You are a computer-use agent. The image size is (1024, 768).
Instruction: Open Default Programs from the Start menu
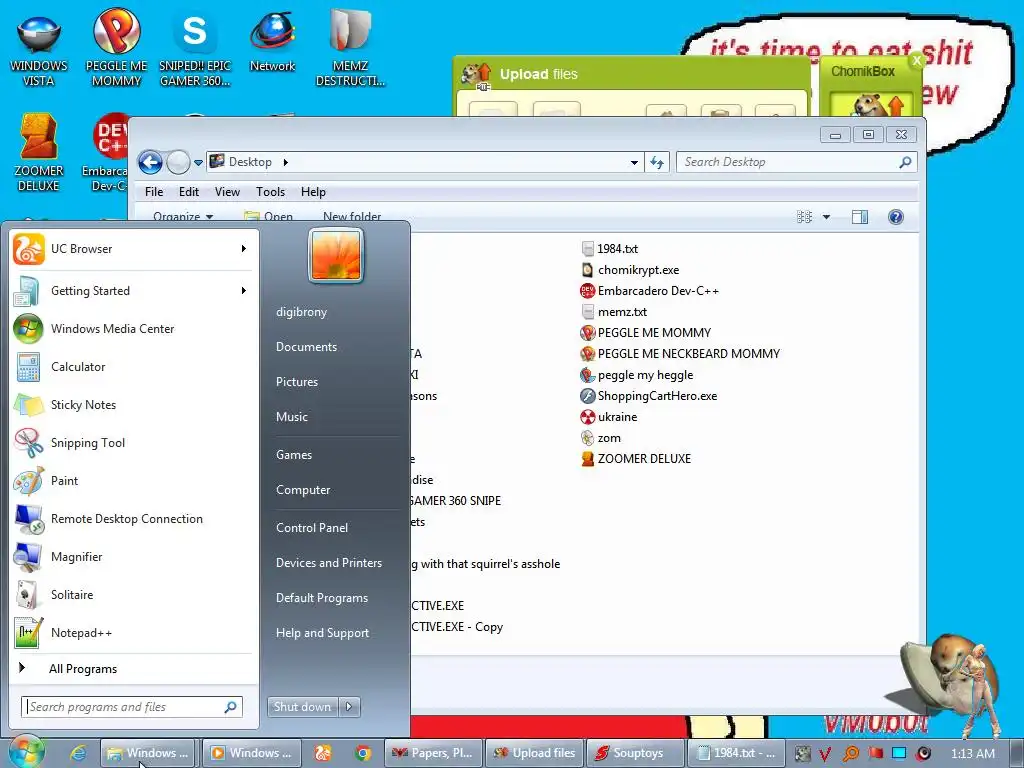pyautogui.click(x=322, y=598)
